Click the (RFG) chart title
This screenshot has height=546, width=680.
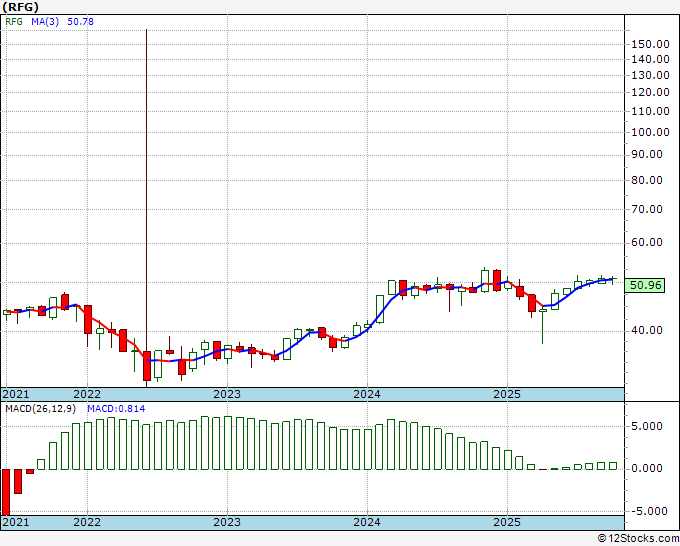click(20, 7)
